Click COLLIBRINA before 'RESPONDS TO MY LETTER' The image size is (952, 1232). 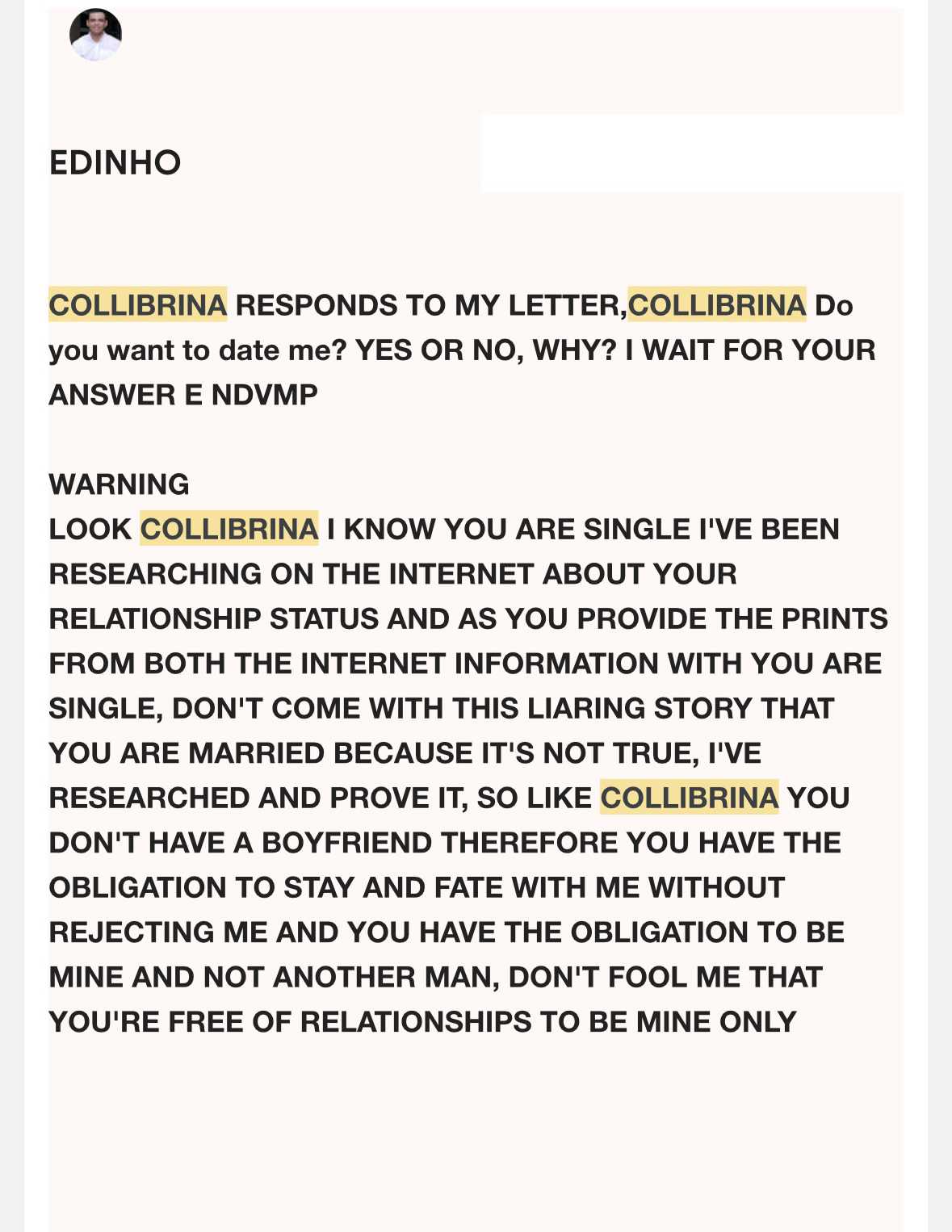[137, 305]
